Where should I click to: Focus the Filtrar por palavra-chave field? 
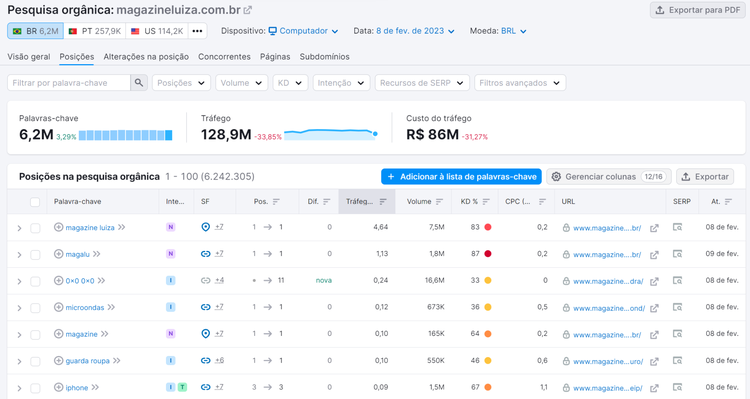pyautogui.click(x=69, y=83)
